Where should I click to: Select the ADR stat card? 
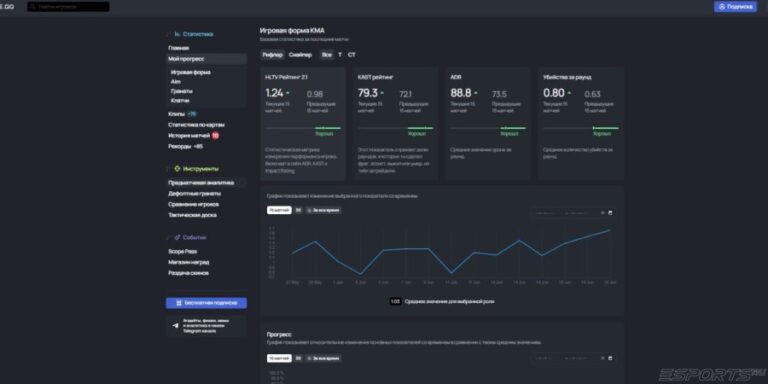click(488, 123)
